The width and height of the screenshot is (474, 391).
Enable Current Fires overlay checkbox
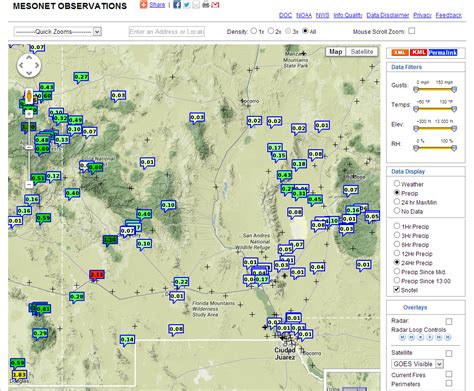(x=449, y=374)
